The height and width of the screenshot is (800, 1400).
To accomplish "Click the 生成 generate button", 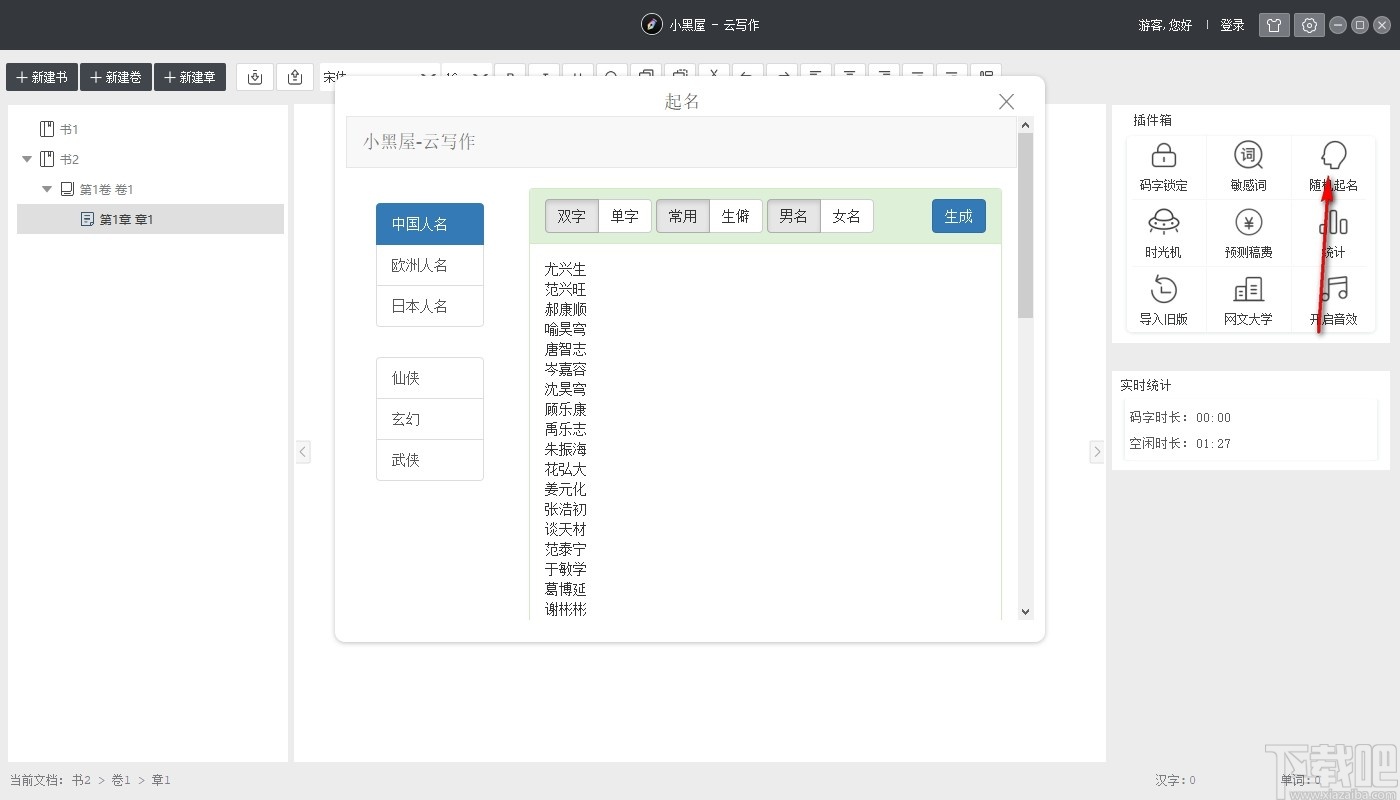I will pyautogui.click(x=959, y=216).
